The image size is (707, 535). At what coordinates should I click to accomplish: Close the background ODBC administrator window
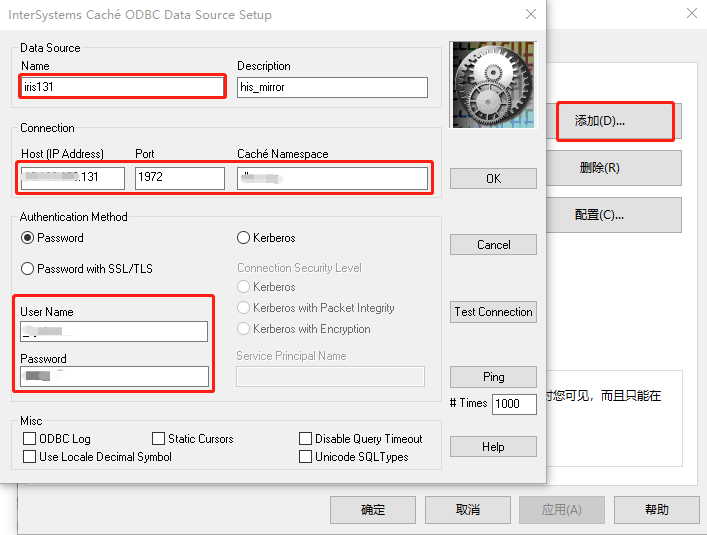pos(691,13)
